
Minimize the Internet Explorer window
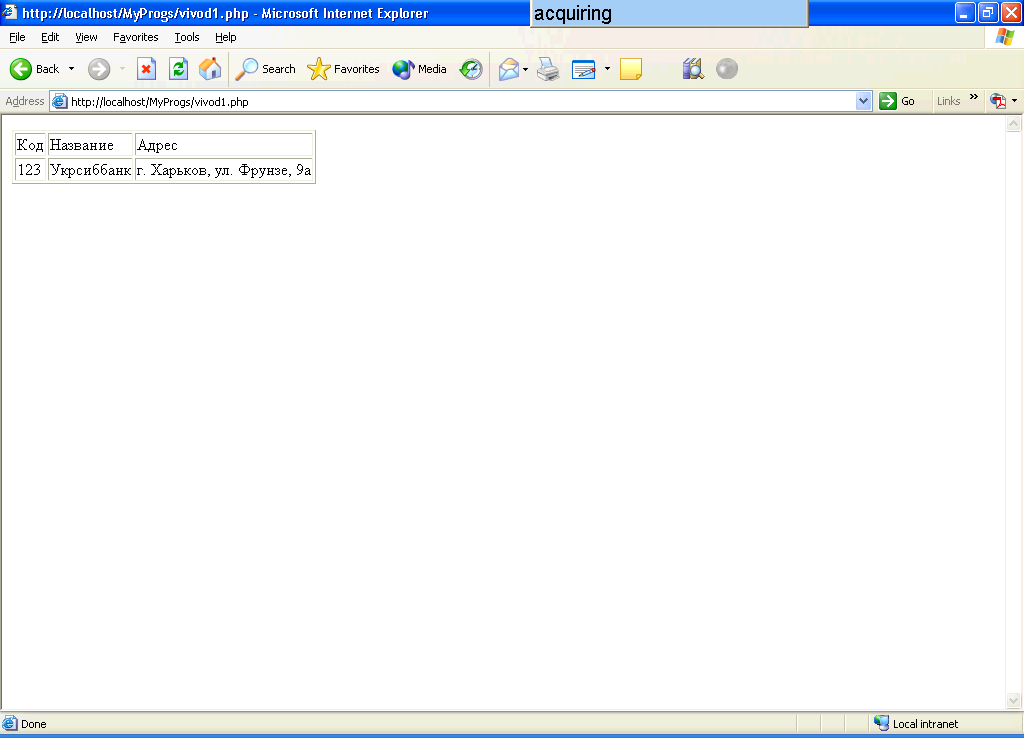965,12
